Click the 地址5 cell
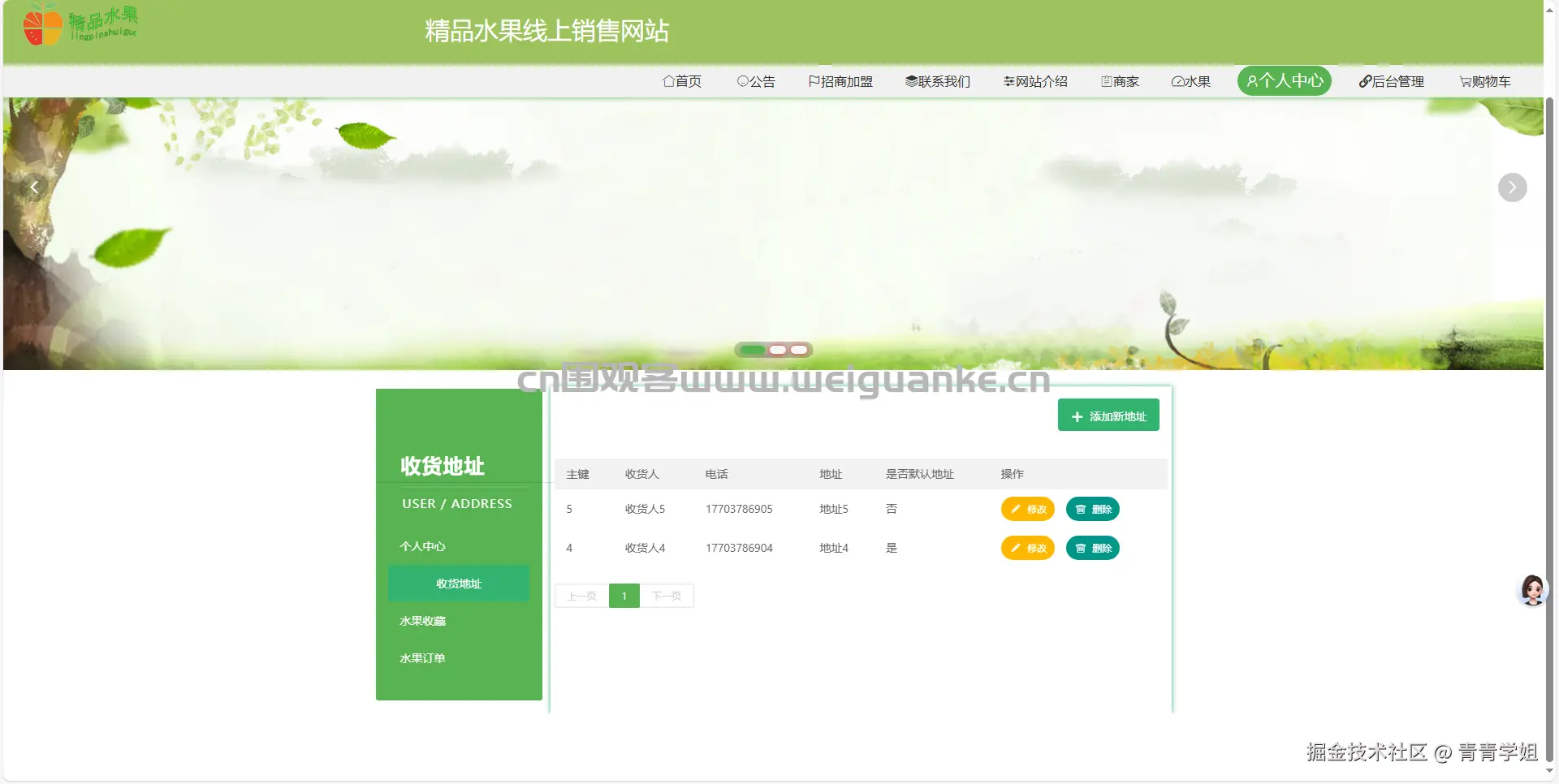The image size is (1559, 784). tap(834, 509)
